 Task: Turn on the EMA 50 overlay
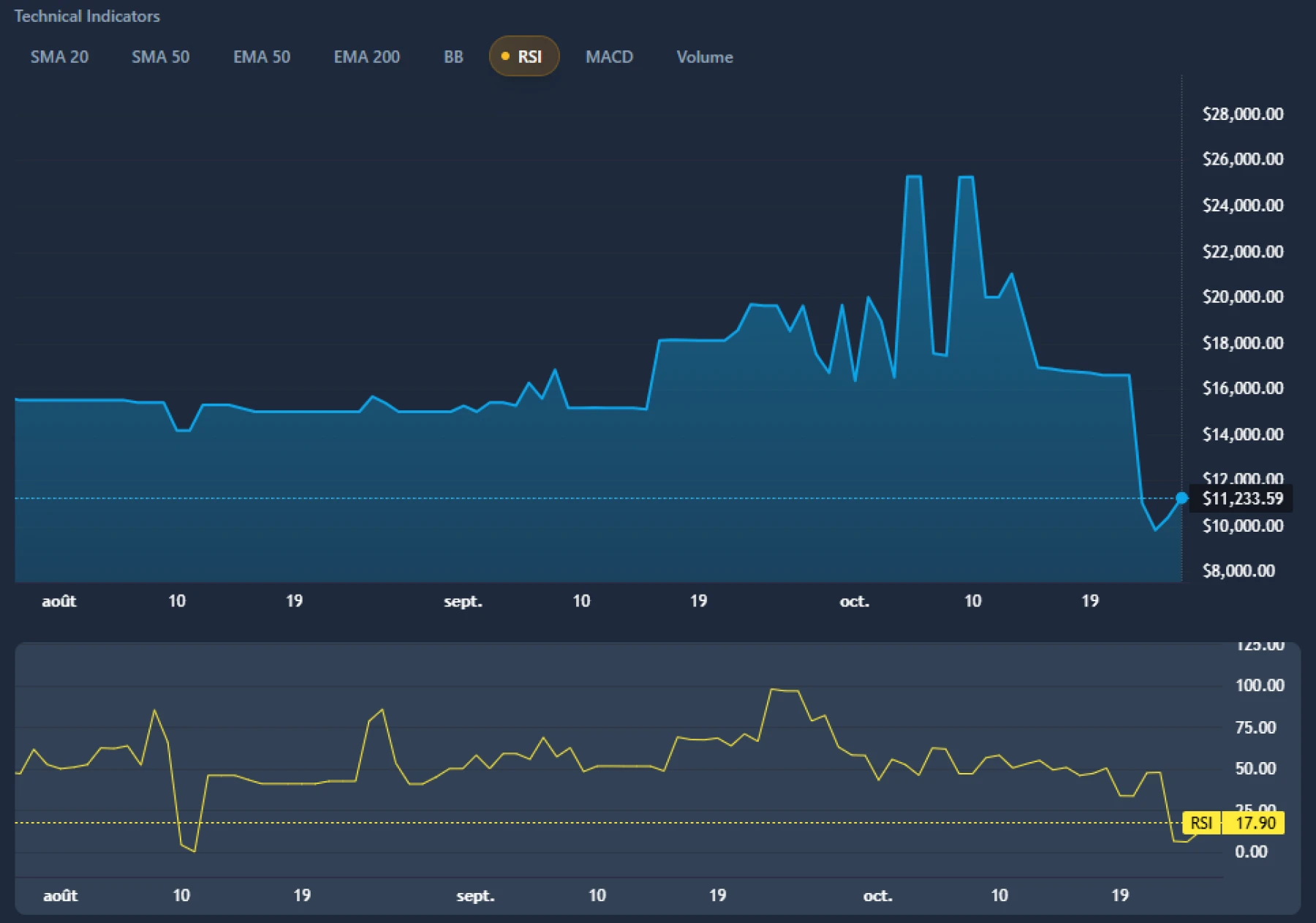point(262,57)
